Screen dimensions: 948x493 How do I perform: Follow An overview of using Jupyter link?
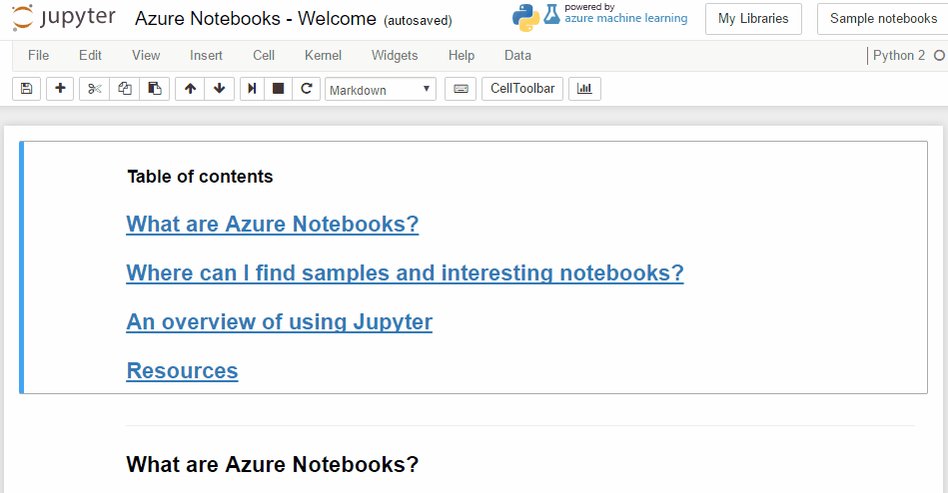click(x=279, y=322)
